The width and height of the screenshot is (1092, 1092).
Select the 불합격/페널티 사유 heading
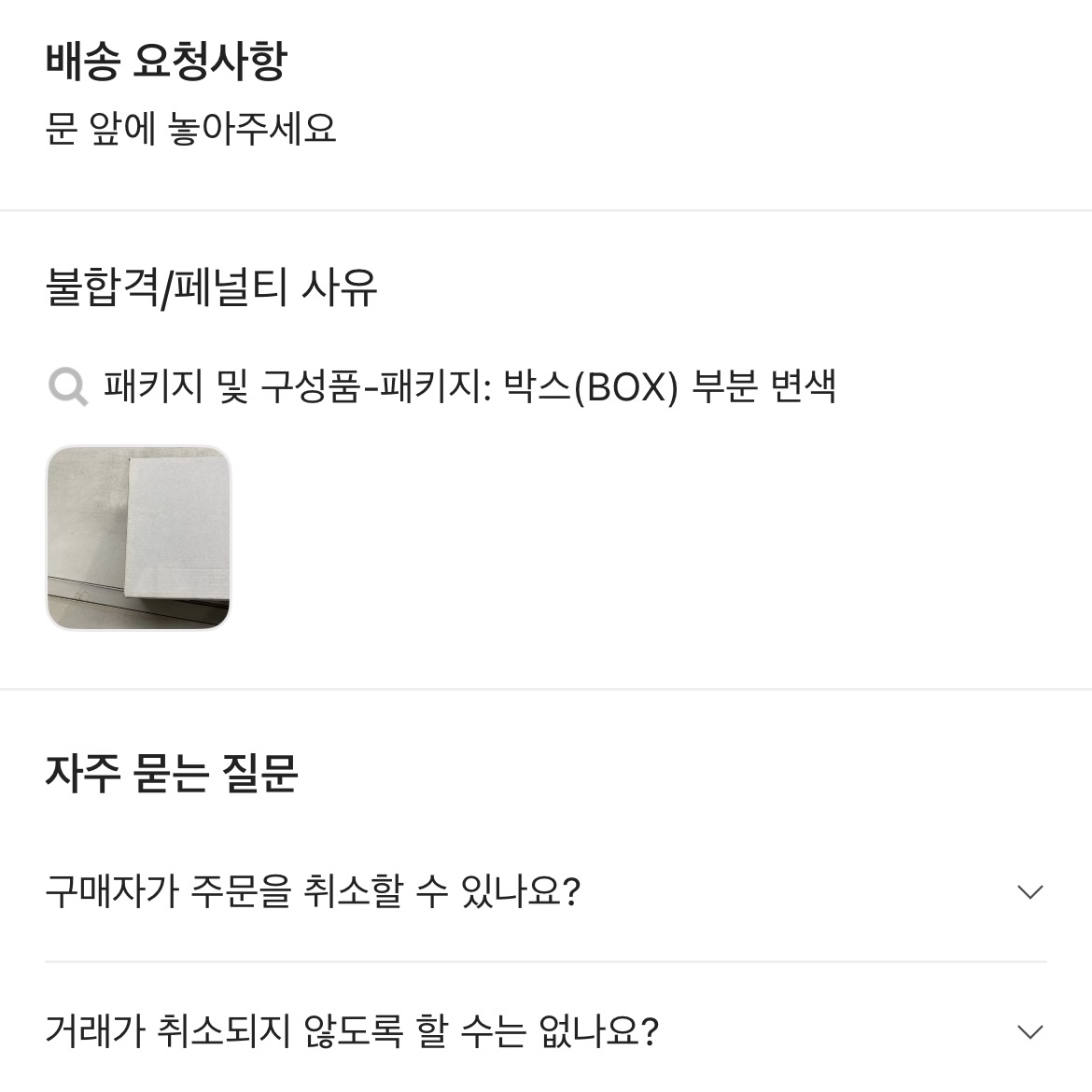(x=211, y=287)
